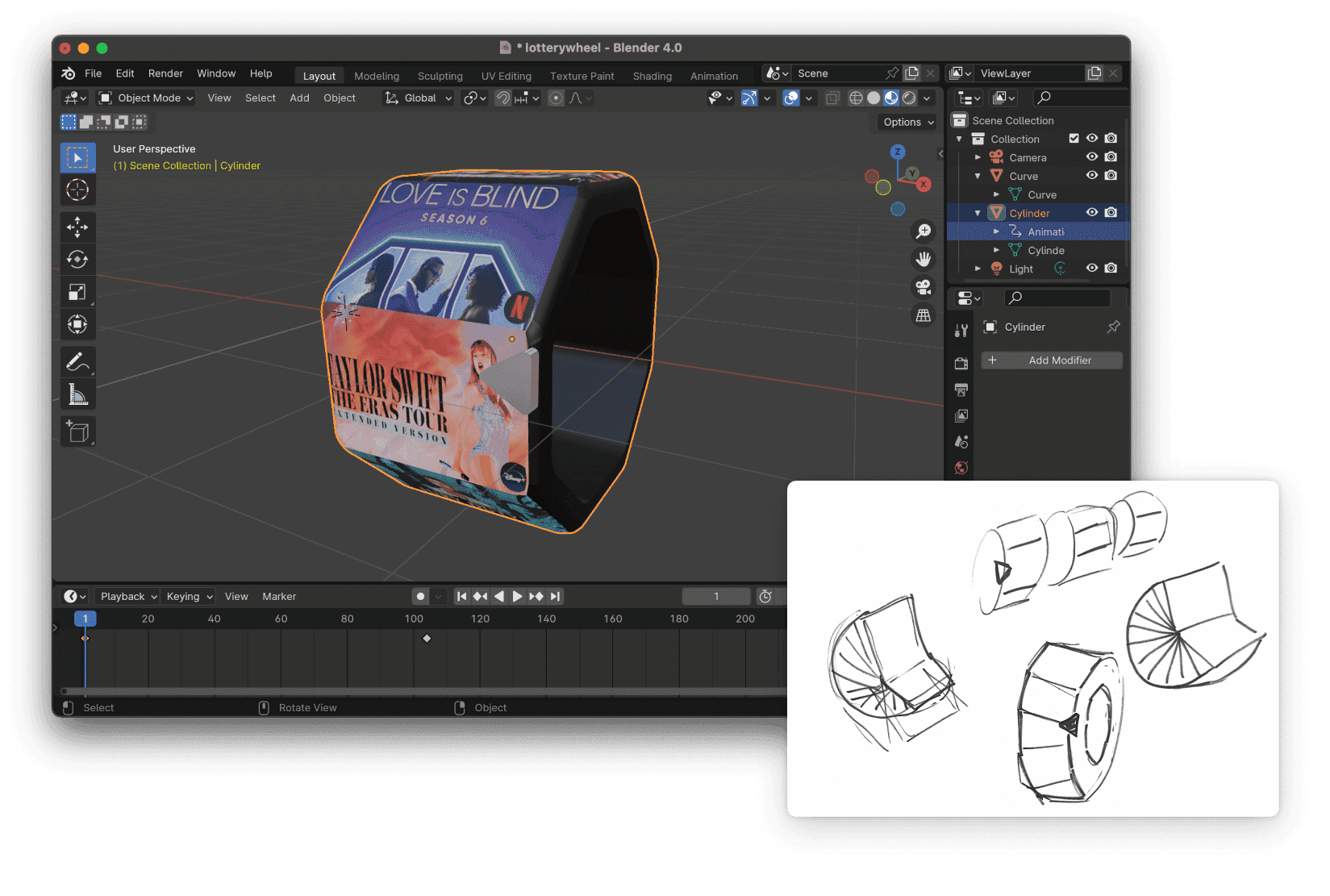Toggle camera view icon in viewport
This screenshot has height=896, width=1330.
pos(923,287)
